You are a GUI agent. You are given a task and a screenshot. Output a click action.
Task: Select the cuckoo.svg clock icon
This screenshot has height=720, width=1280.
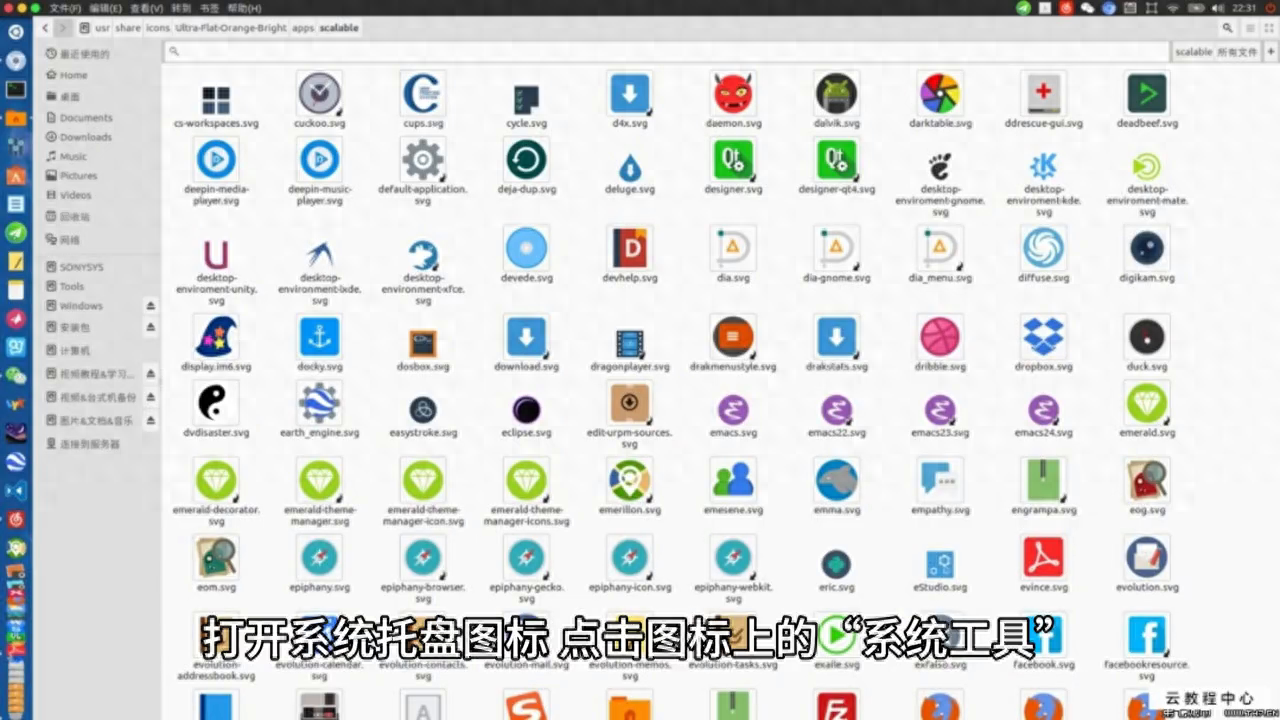point(319,94)
